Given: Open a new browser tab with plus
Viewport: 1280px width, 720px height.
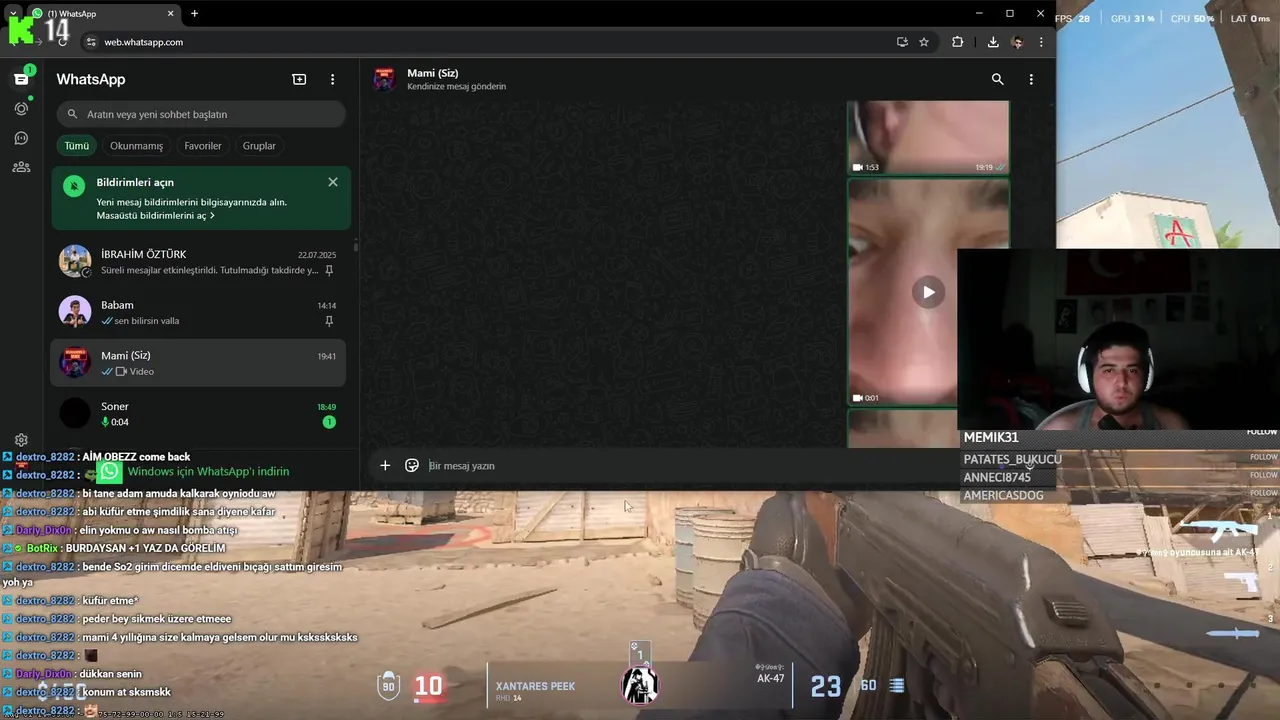Looking at the screenshot, I should tap(194, 13).
